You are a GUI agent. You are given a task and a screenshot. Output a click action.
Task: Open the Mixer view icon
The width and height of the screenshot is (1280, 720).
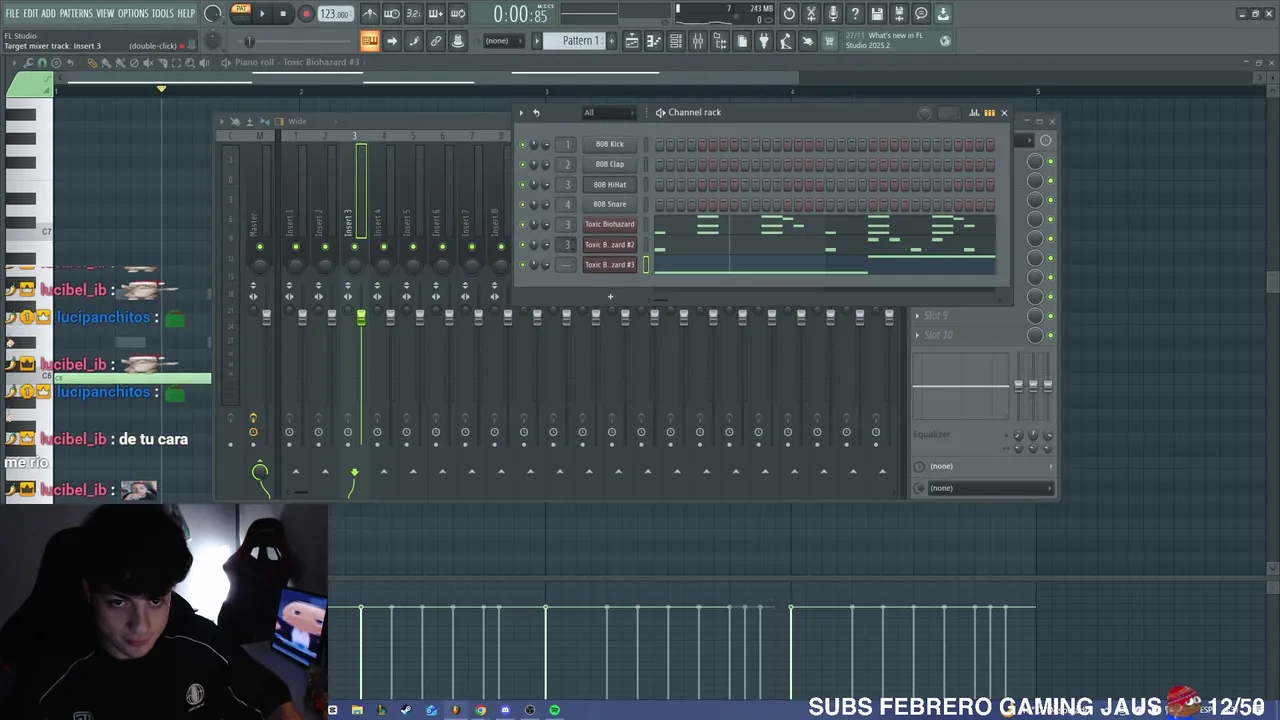698,41
